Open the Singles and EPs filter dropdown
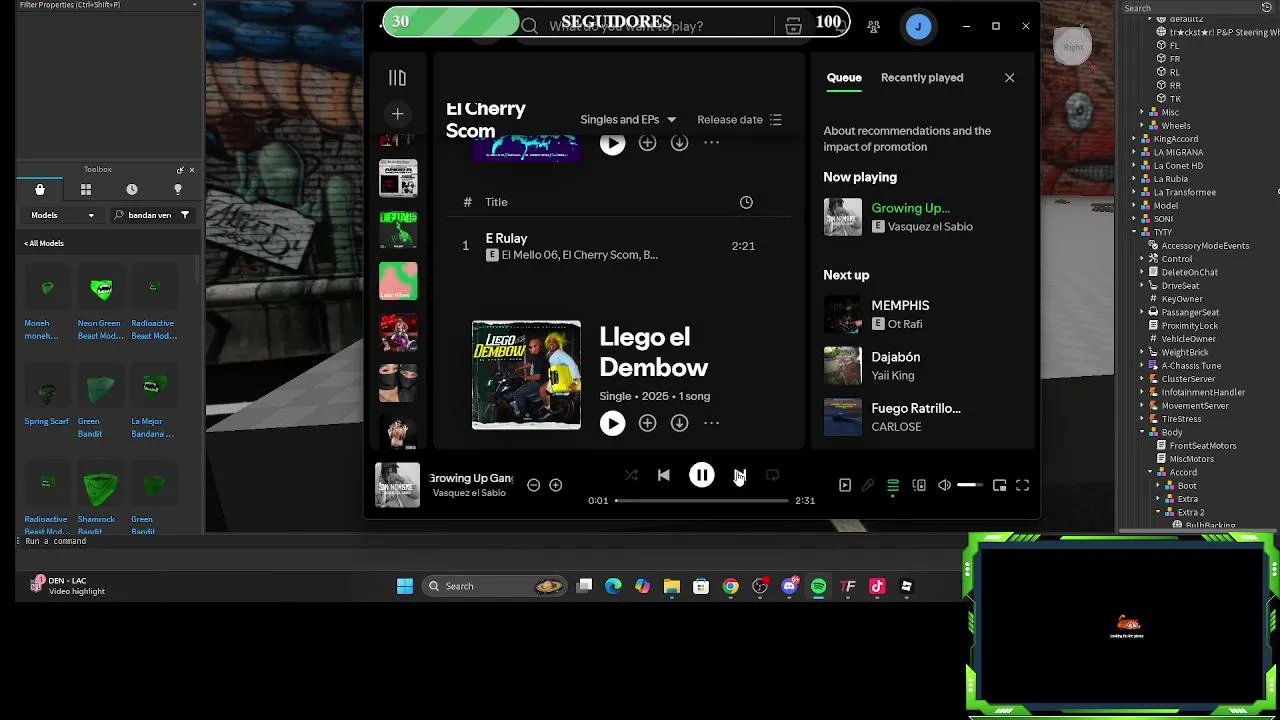Screen dimensions: 1280x720 click(628, 119)
